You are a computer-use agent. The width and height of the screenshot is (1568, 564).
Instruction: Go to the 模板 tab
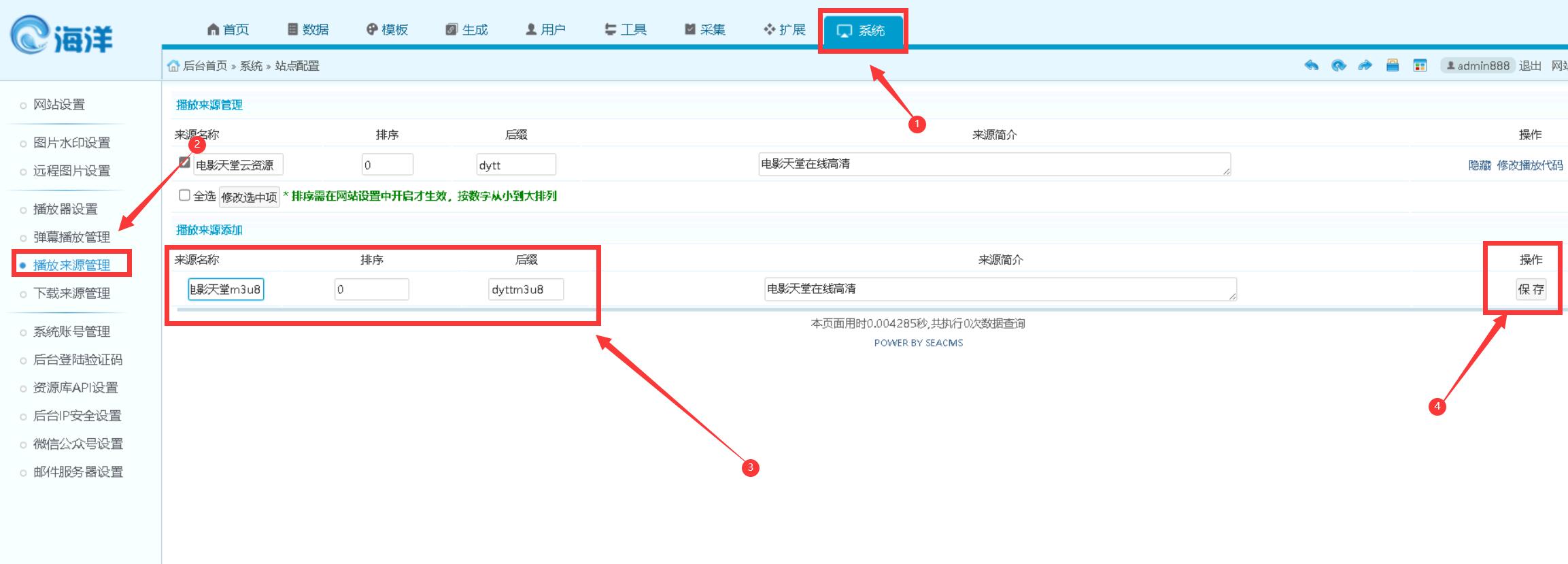pos(387,29)
